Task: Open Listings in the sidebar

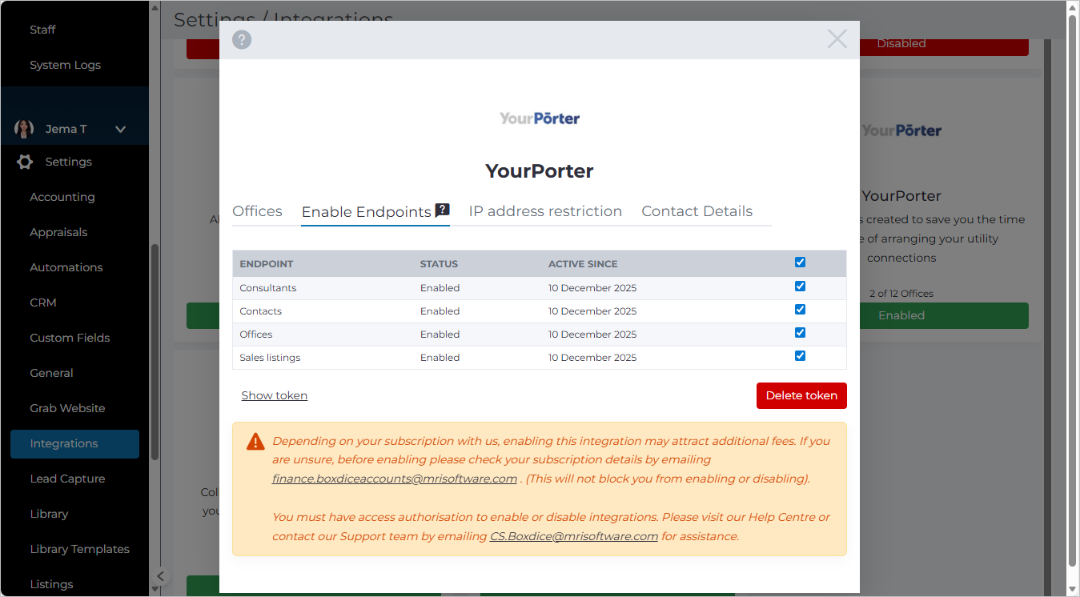Action: (x=51, y=584)
